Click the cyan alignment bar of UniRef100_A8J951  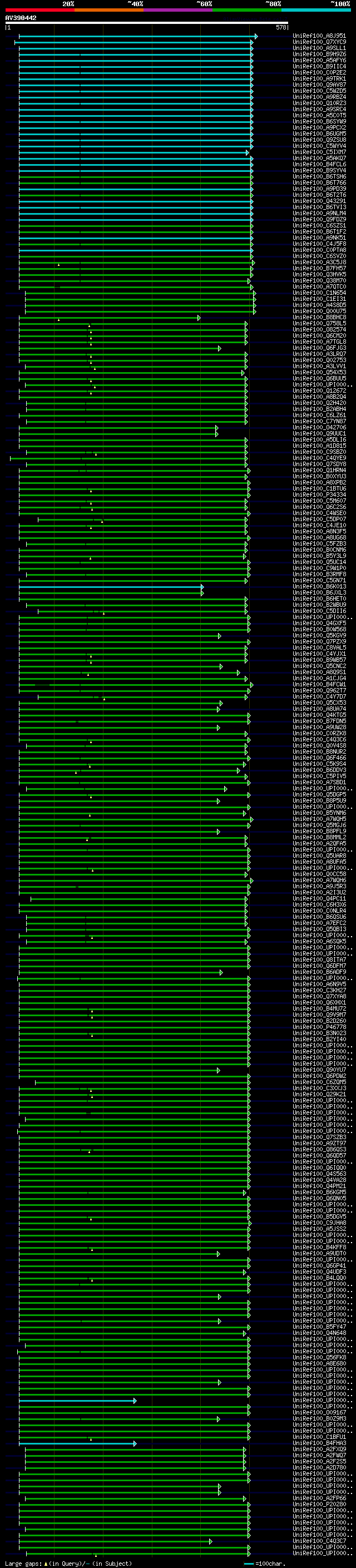coord(138,37)
